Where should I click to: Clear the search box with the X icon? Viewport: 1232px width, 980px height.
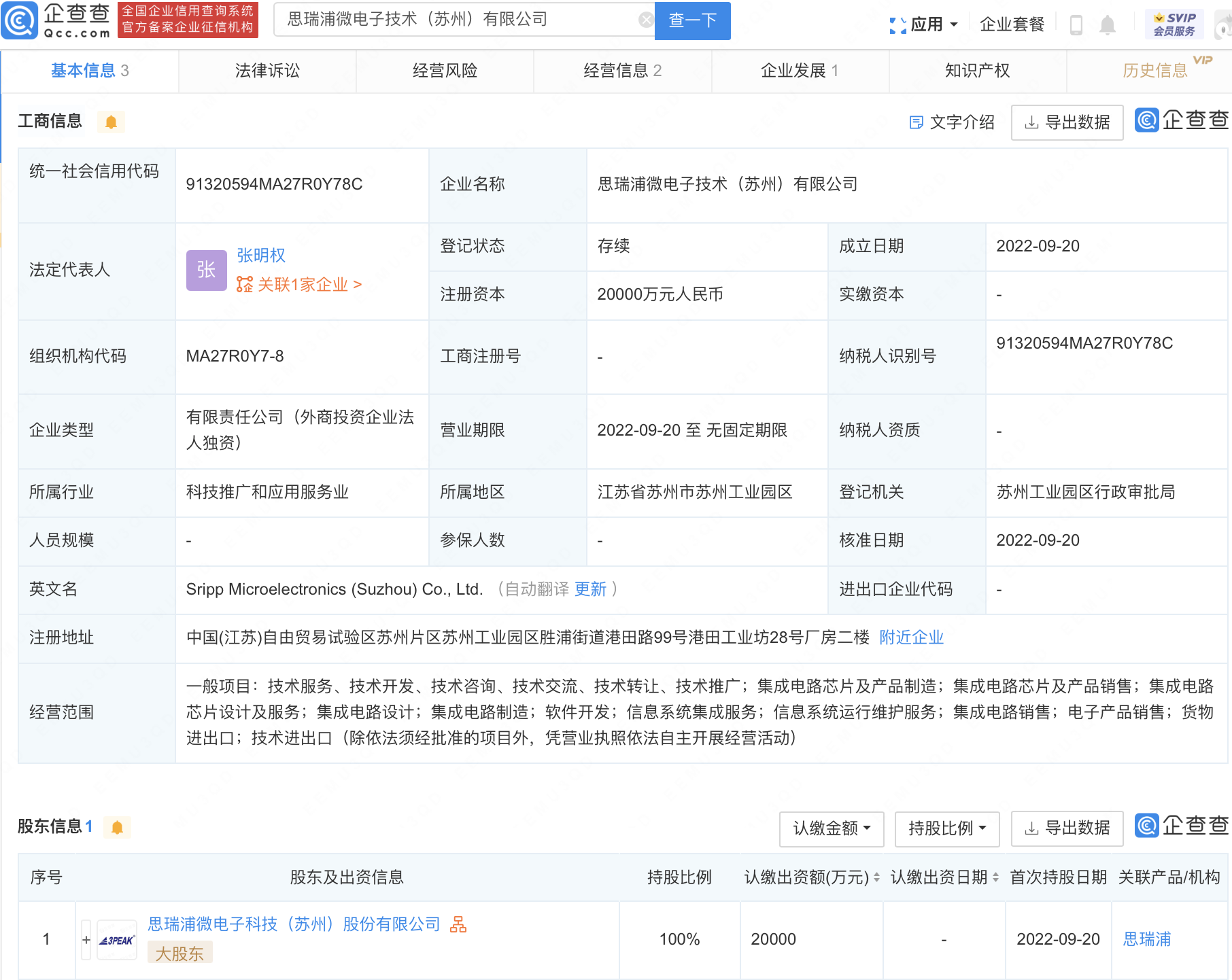click(646, 20)
